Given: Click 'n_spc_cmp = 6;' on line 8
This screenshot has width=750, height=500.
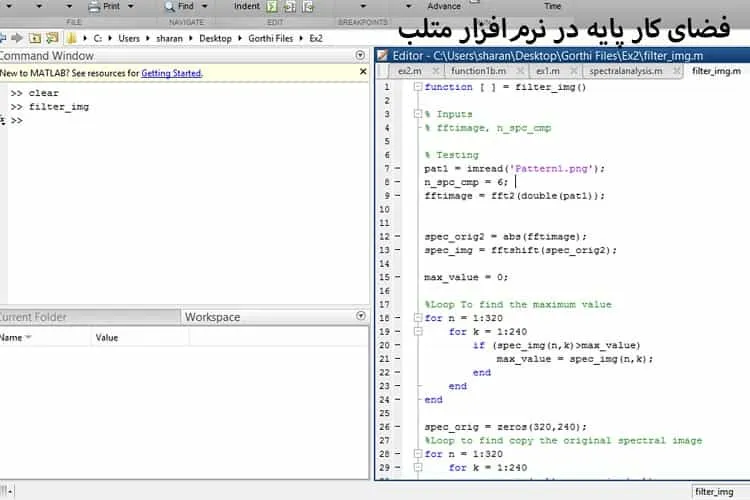Looking at the screenshot, I should click(x=466, y=182).
